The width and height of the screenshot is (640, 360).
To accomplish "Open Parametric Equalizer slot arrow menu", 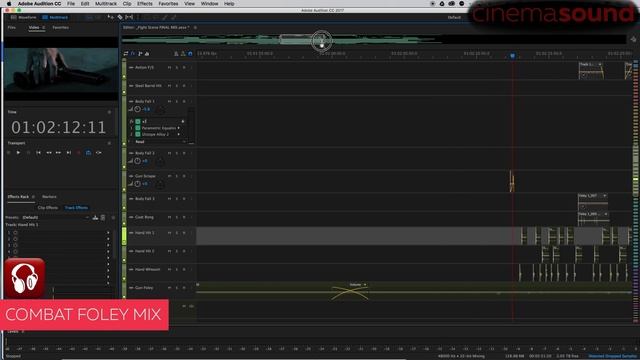I will click(179, 128).
